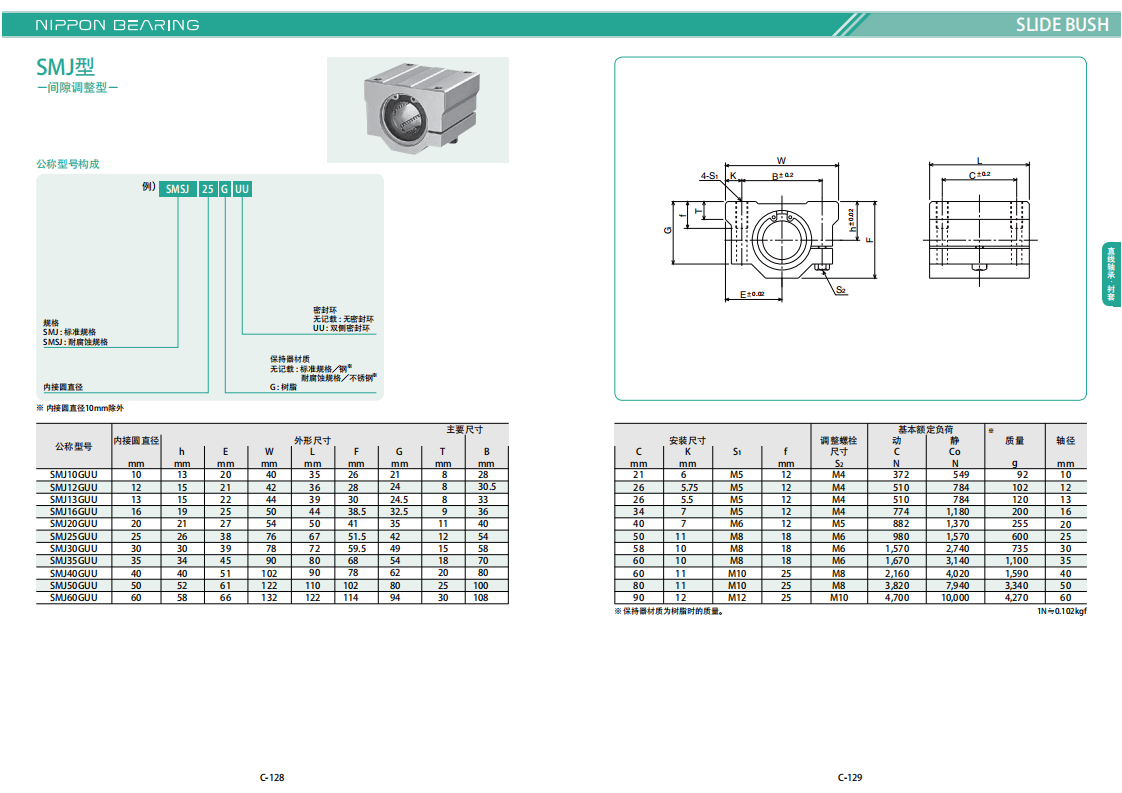Click the 1N≒0.102kgf conversion note

[x=1062, y=611]
